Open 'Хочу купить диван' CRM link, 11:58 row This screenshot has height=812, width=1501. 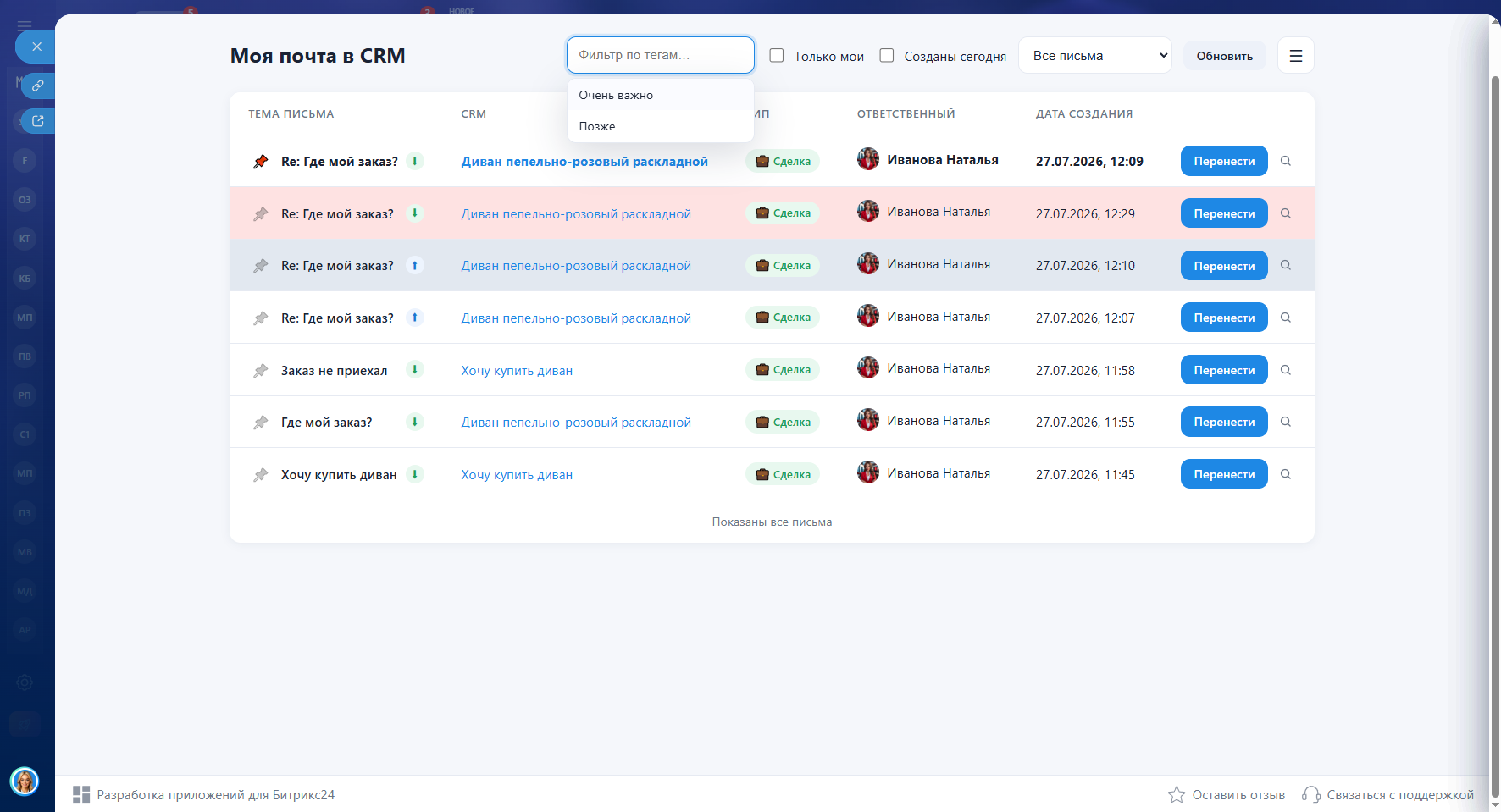click(x=517, y=371)
